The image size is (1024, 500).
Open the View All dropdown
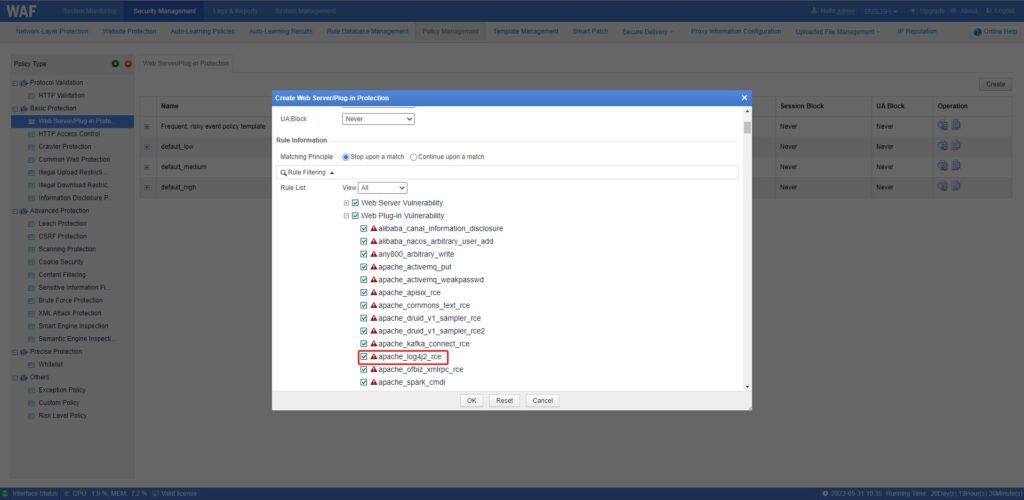coord(383,187)
